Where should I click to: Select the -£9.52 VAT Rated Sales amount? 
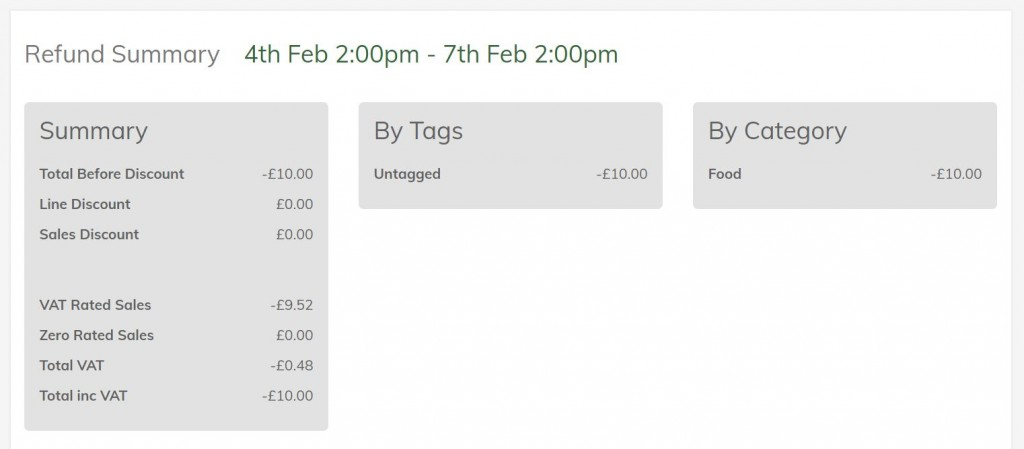[x=291, y=305]
